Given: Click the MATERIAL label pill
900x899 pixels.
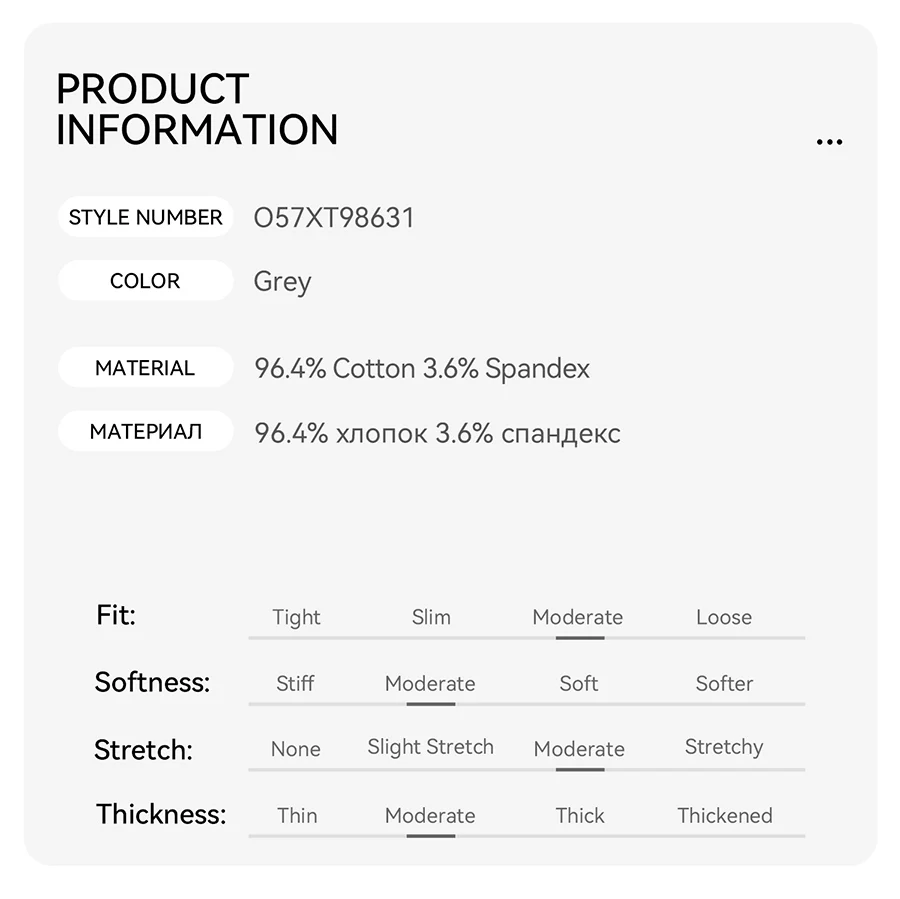Looking at the screenshot, I should tap(145, 367).
